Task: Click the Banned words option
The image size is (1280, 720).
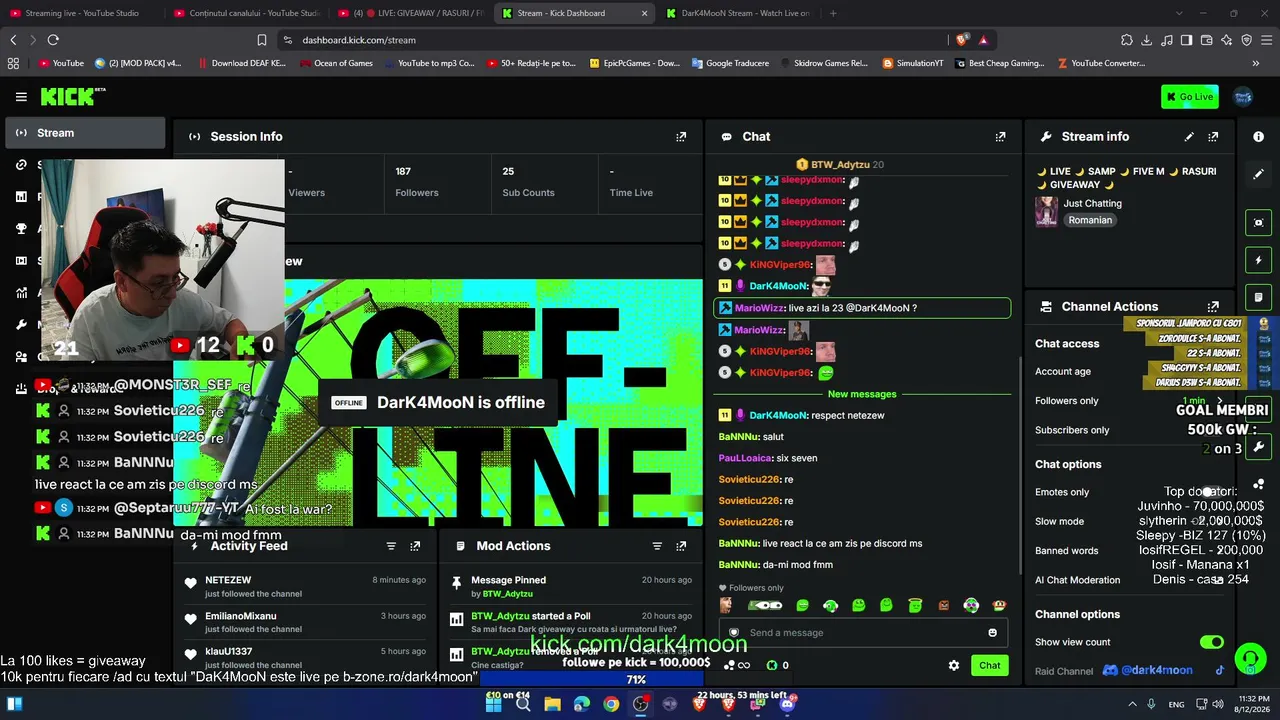Action: point(1066,551)
